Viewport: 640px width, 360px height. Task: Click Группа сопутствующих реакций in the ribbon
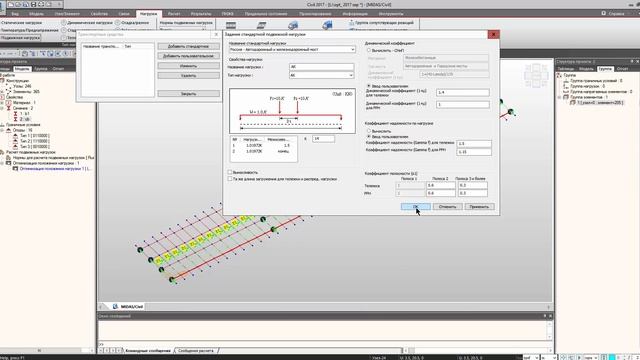(x=382, y=23)
